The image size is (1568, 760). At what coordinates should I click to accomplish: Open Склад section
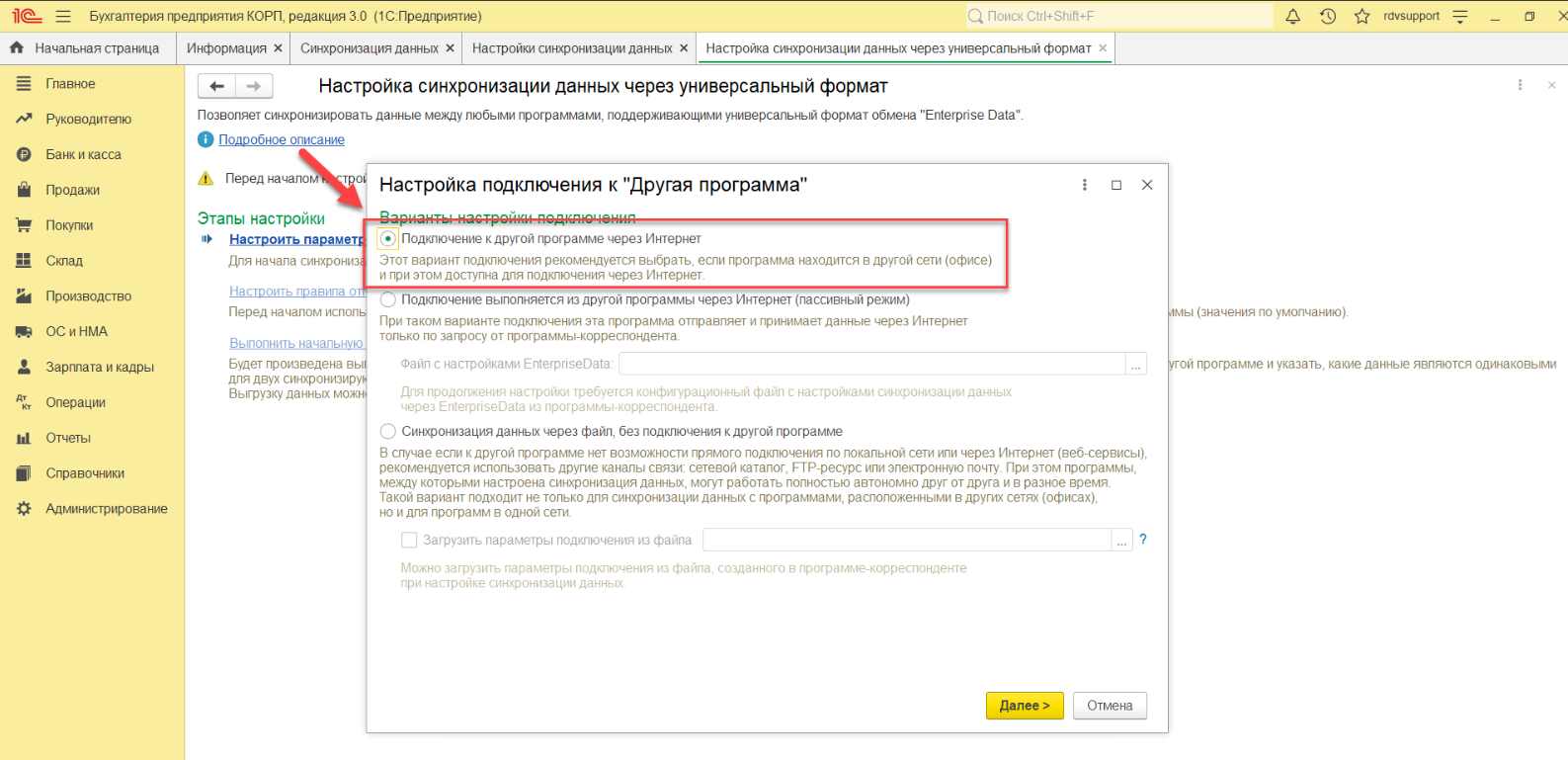[x=64, y=261]
